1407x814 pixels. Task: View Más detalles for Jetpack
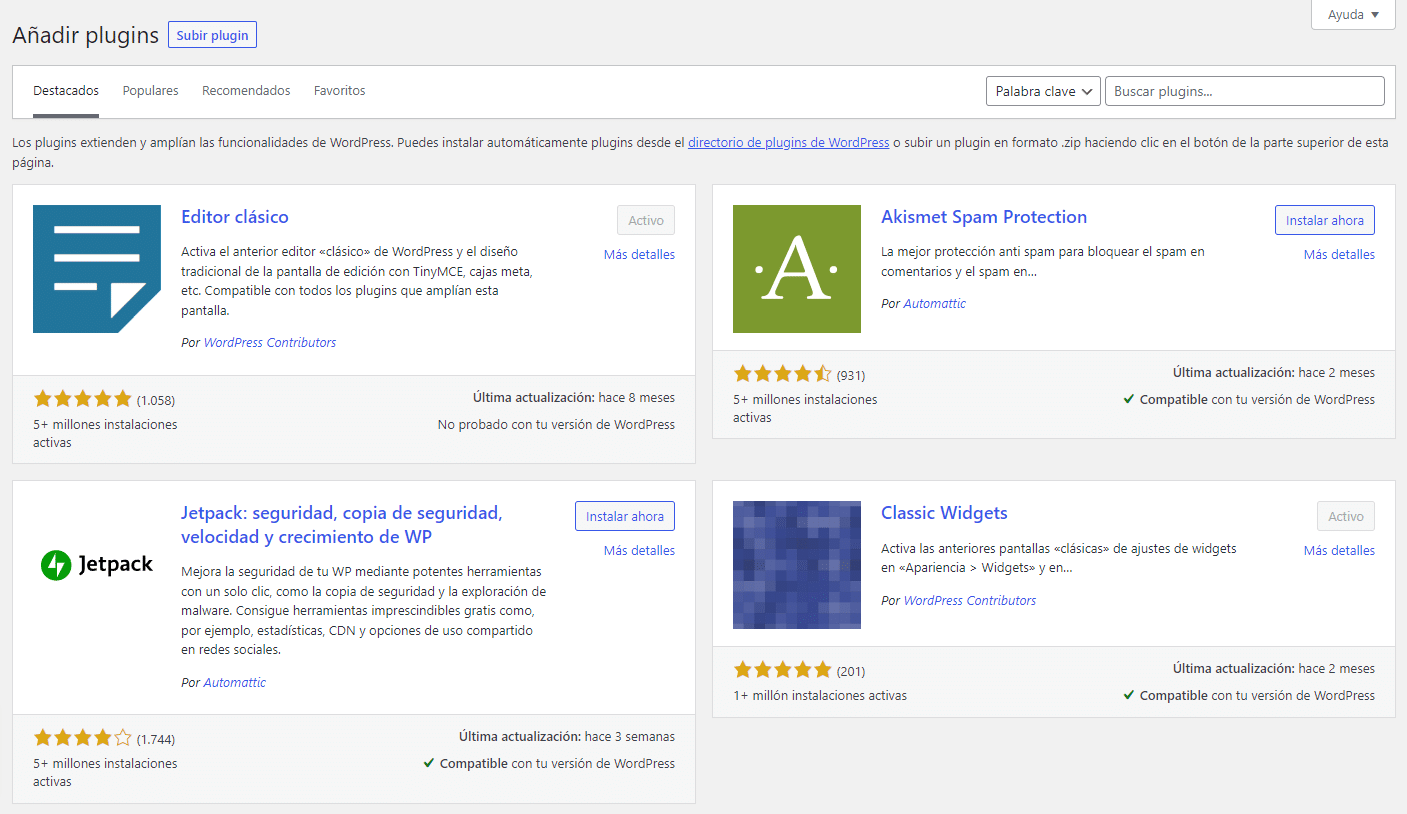[639, 551]
